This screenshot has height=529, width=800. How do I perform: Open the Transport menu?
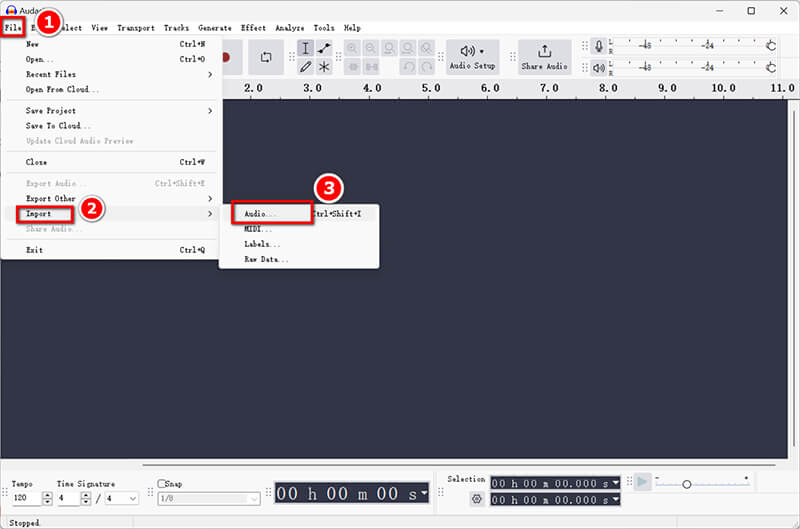[x=136, y=28]
